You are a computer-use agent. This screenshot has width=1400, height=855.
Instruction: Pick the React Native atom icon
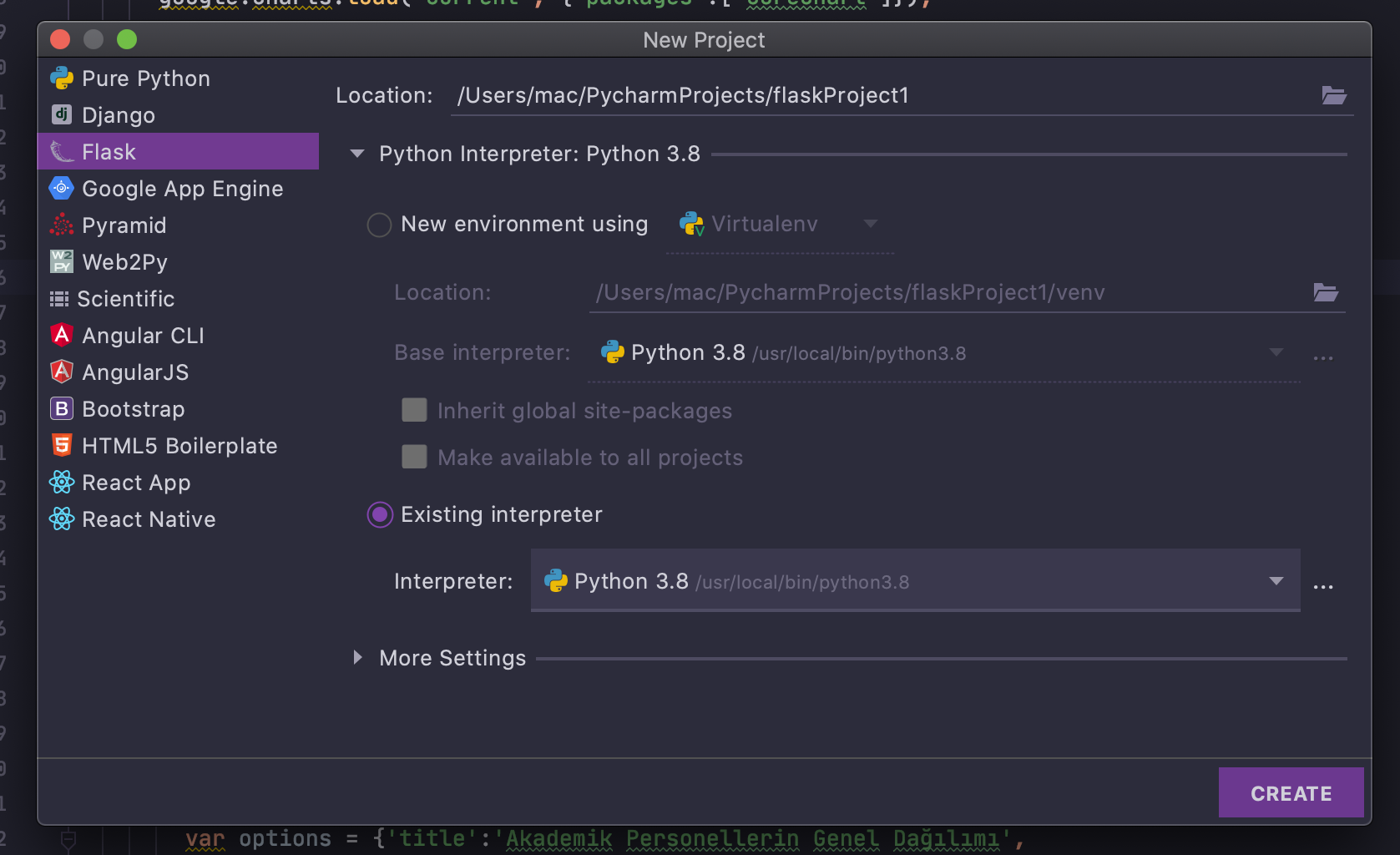[62, 519]
